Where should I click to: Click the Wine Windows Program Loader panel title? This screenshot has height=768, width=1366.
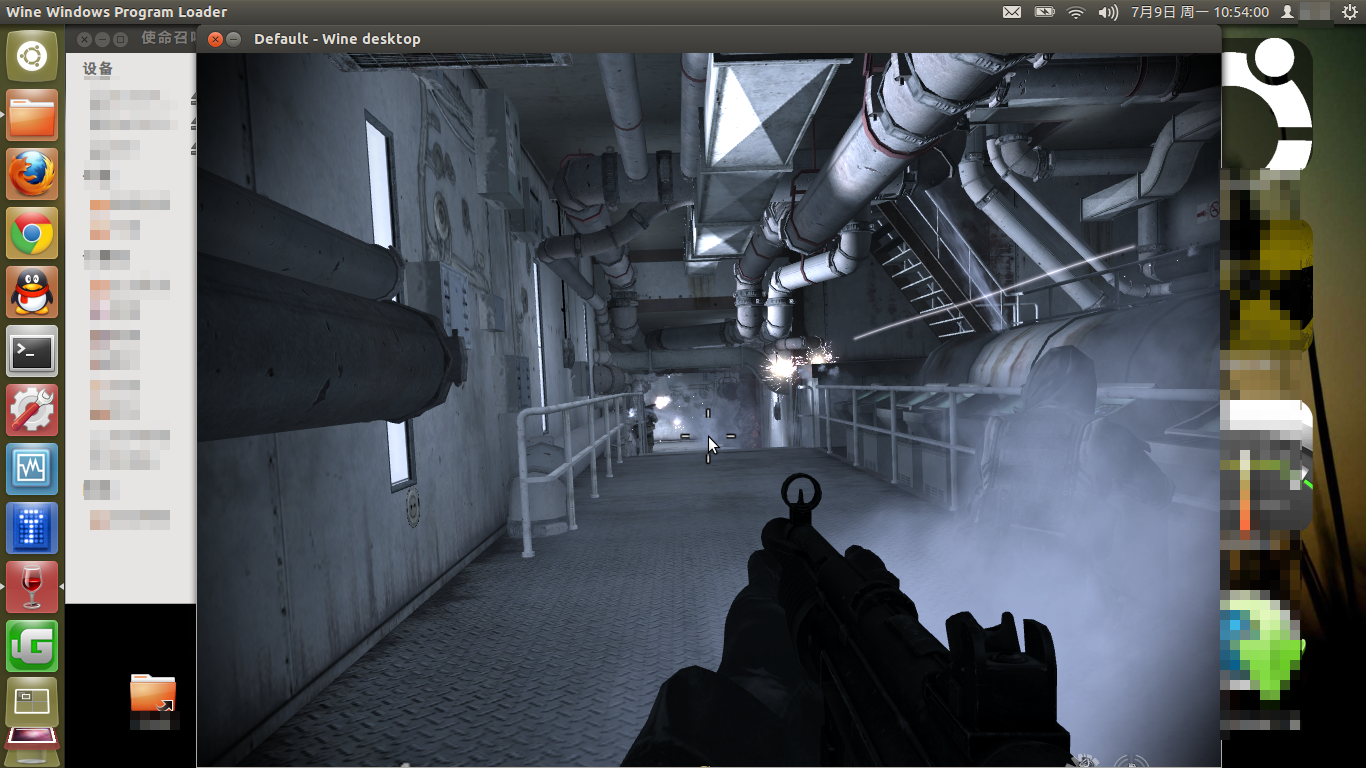pyautogui.click(x=117, y=12)
